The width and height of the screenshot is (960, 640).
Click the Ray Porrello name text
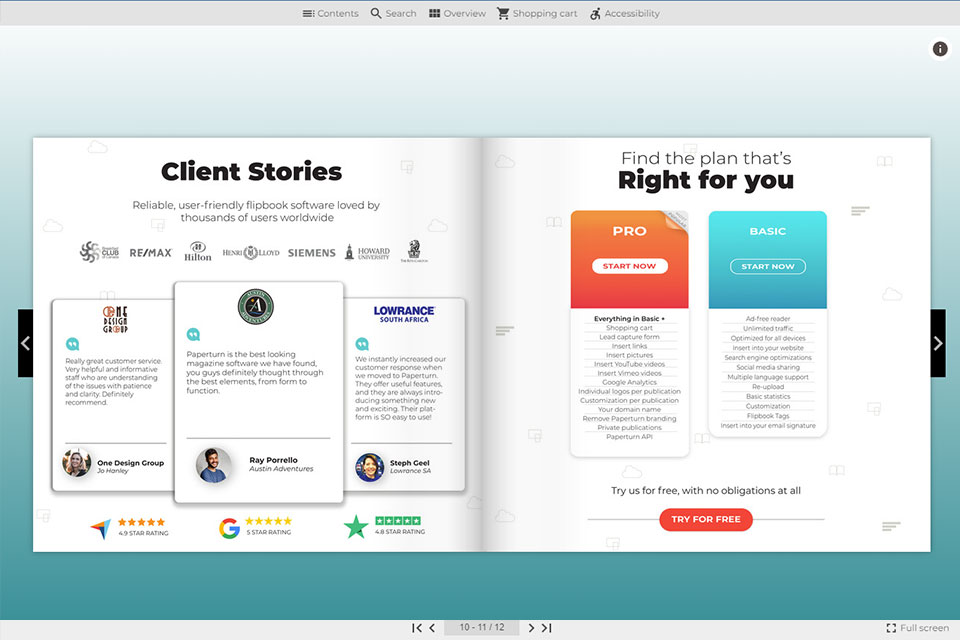coord(273,460)
